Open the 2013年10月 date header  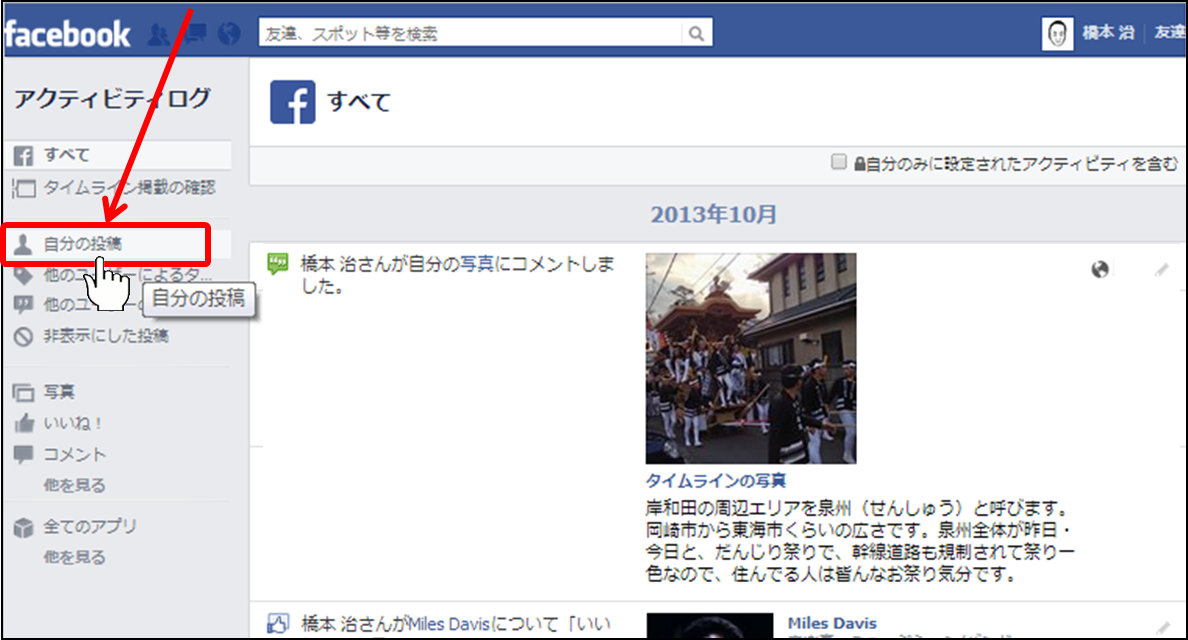(x=713, y=215)
